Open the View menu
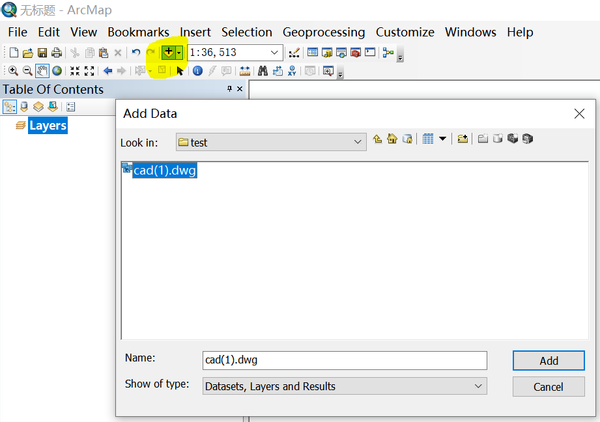Screen dimensions: 600x422 (x=83, y=32)
